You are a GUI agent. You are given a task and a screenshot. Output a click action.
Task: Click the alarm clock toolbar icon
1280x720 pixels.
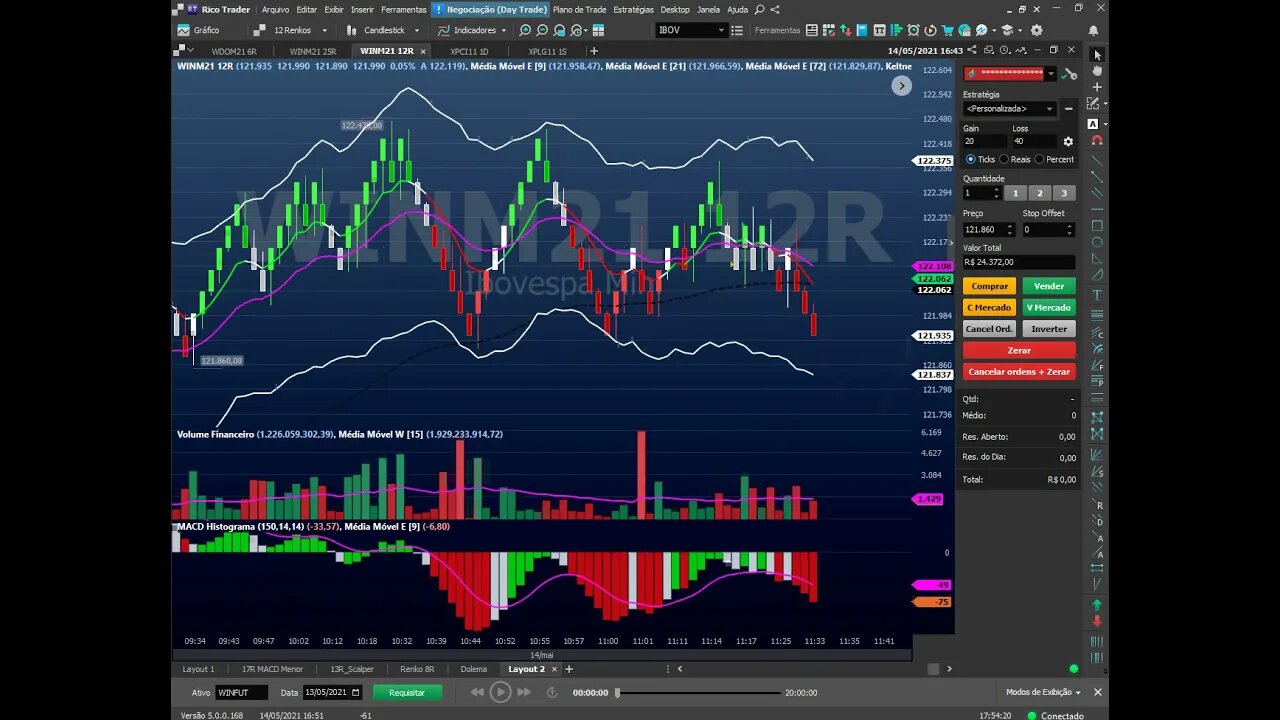[x=913, y=30]
